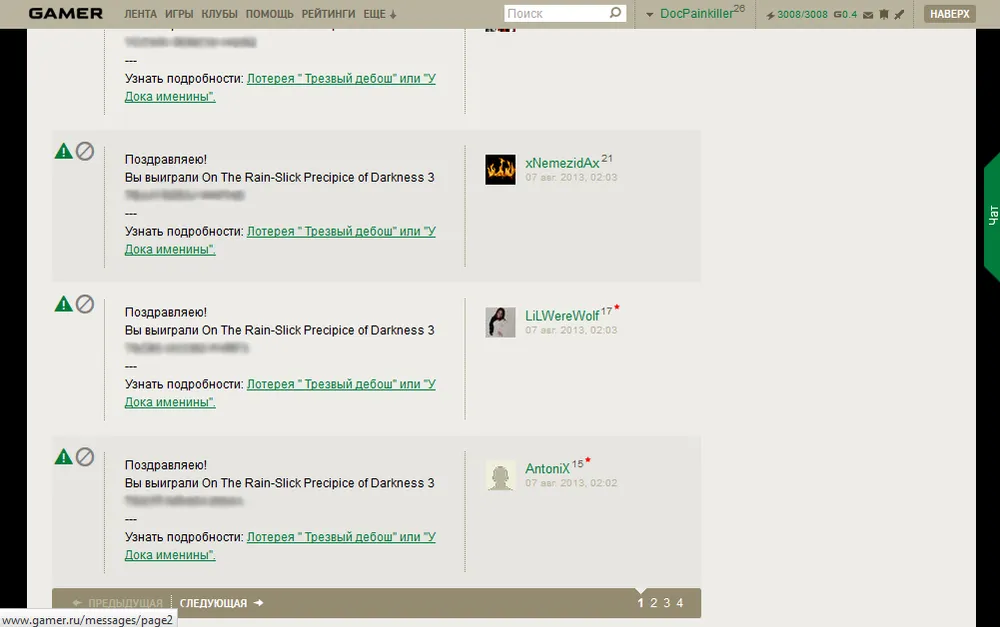Go to the ИГРЫ section
This screenshot has height=627, width=1000.
pyautogui.click(x=179, y=14)
